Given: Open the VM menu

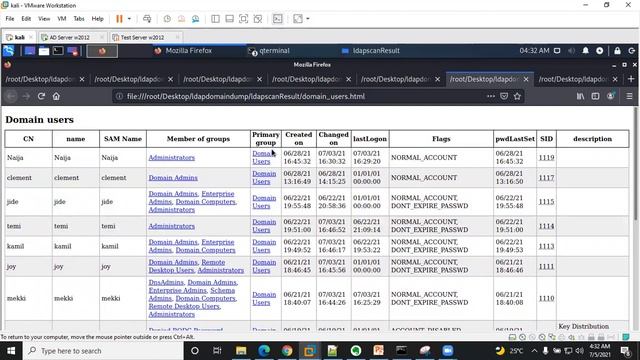Looking at the screenshot, I should 62,19.
